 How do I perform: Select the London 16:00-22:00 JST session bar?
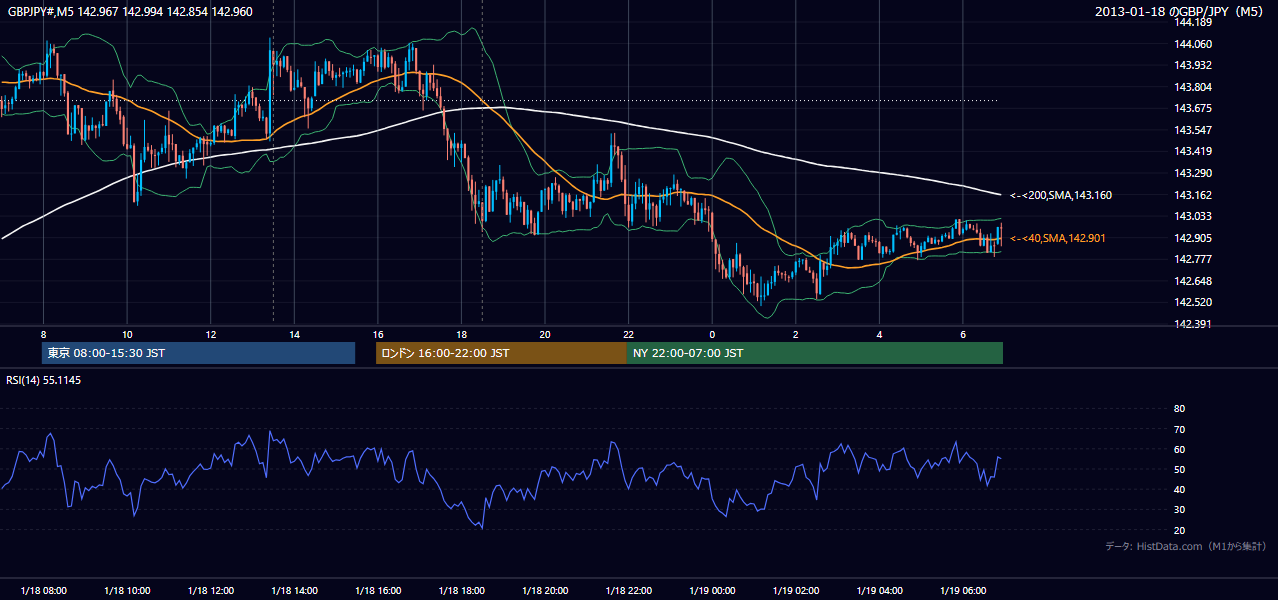tap(501, 353)
